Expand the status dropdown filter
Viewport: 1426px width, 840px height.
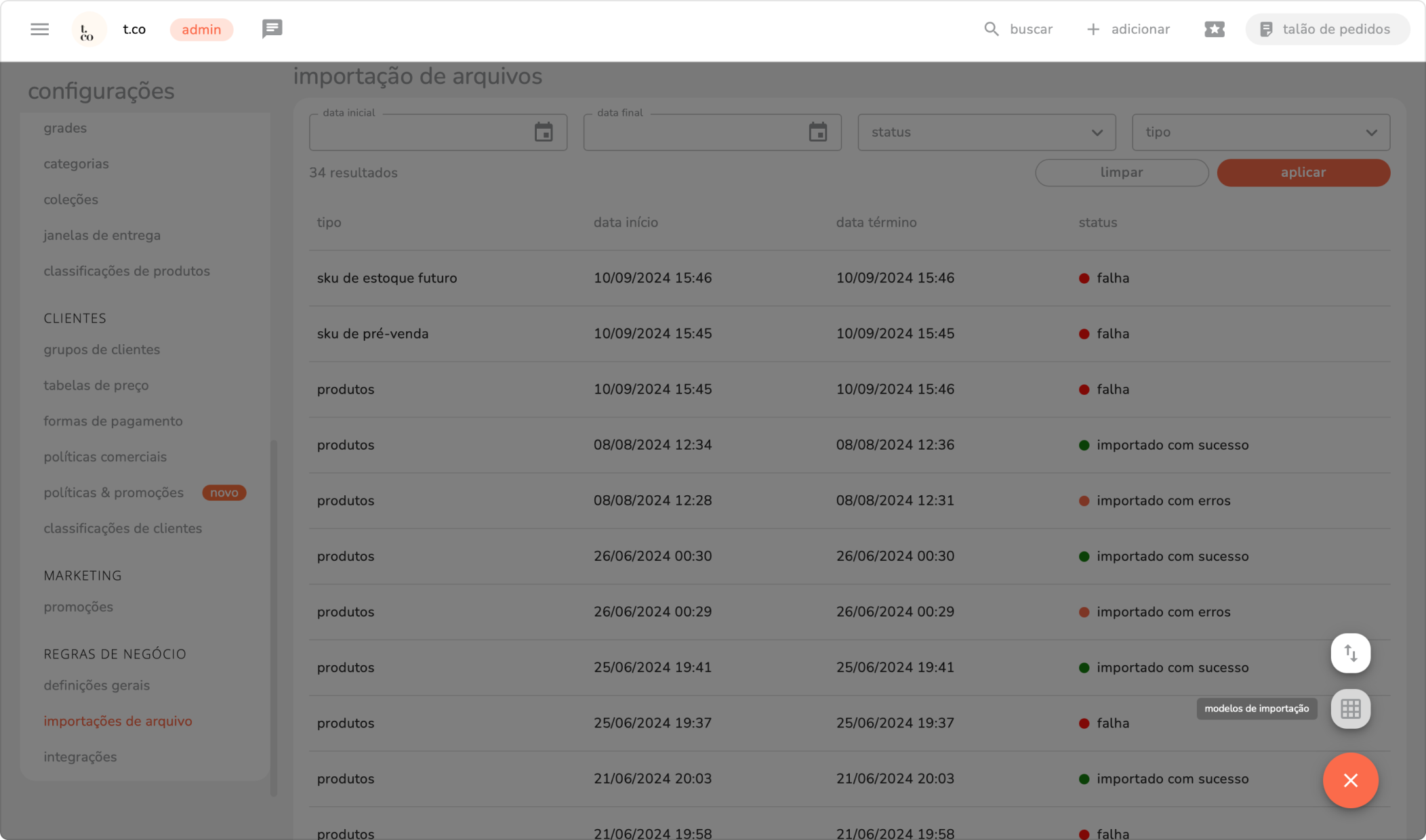(986, 132)
